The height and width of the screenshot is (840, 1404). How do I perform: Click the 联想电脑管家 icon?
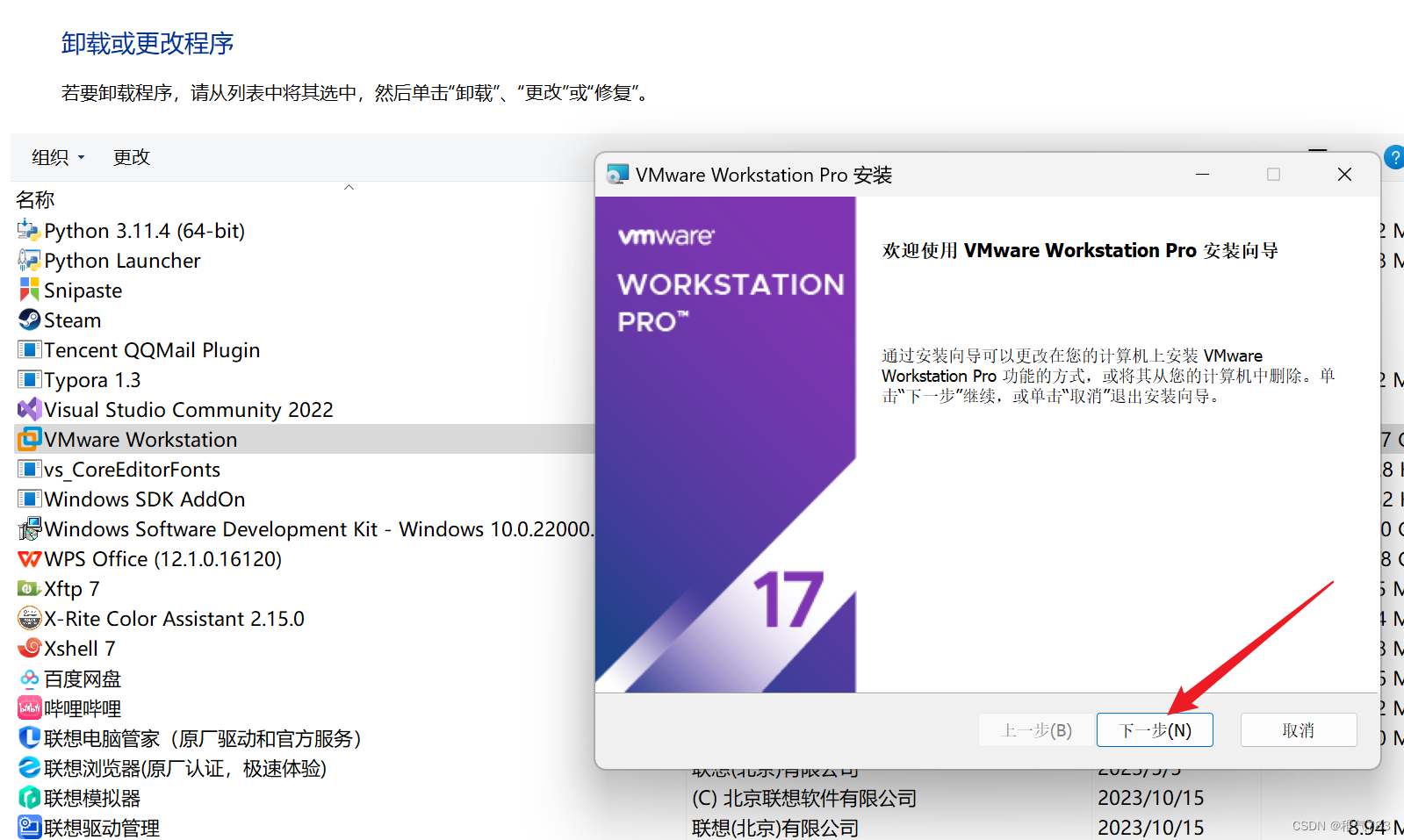(29, 737)
